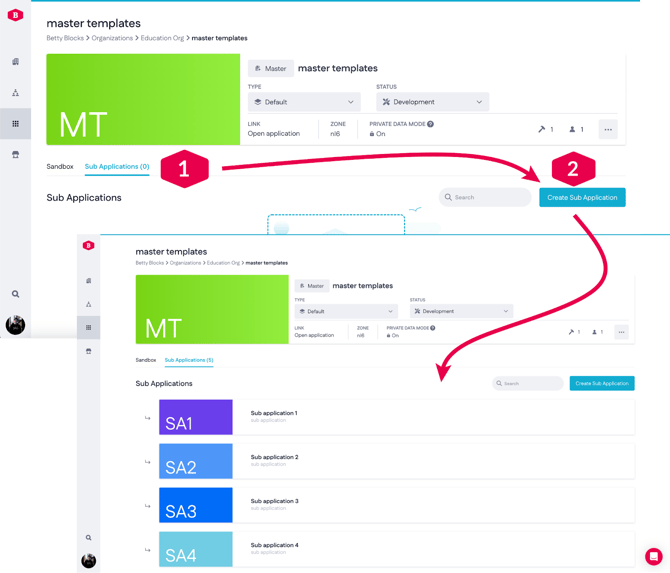Click the Search field beside badge 2 button

[486, 198]
